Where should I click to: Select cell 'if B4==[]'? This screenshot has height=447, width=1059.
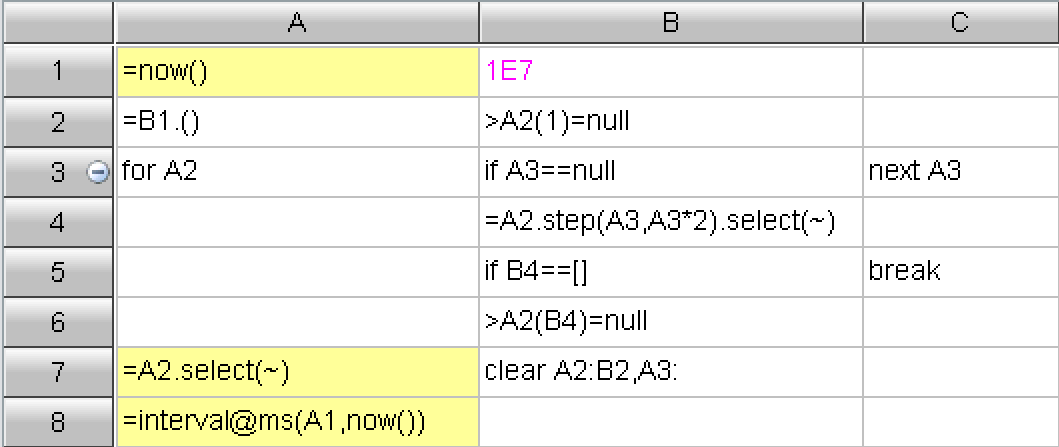click(671, 272)
